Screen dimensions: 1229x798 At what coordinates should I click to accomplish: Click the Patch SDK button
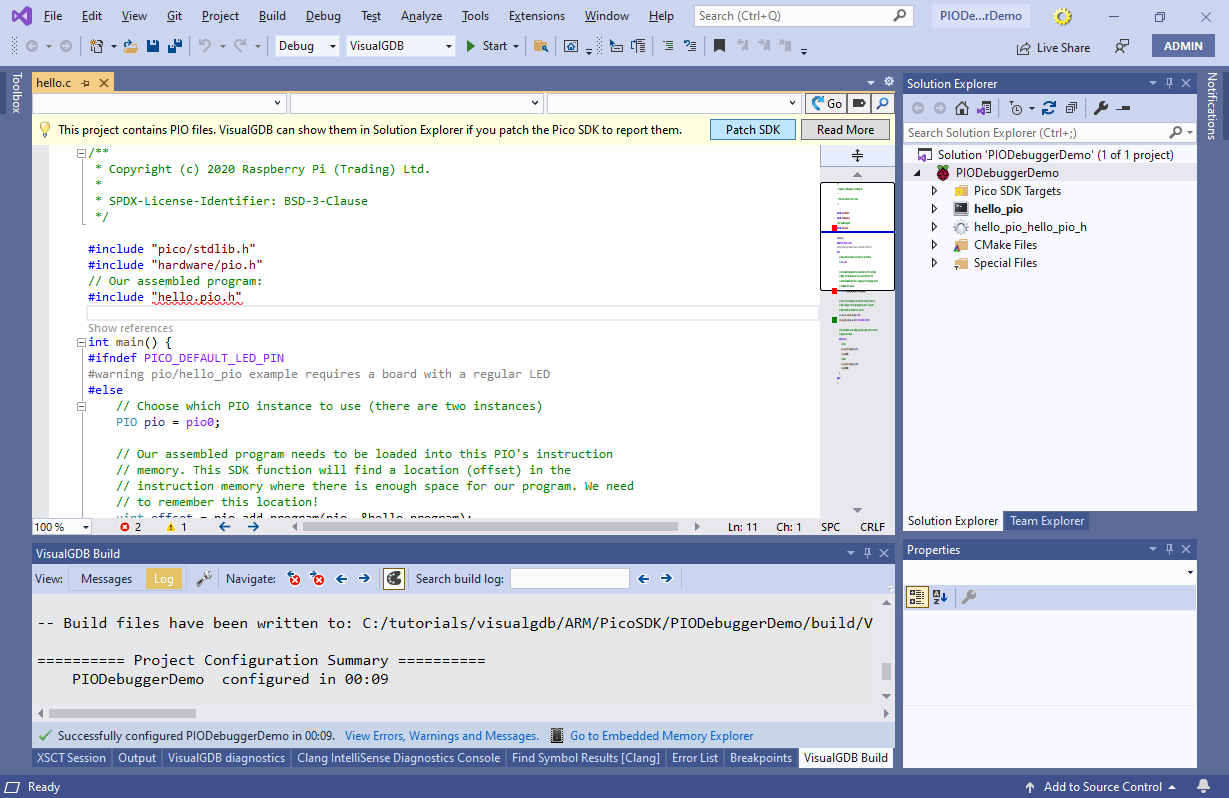click(753, 130)
